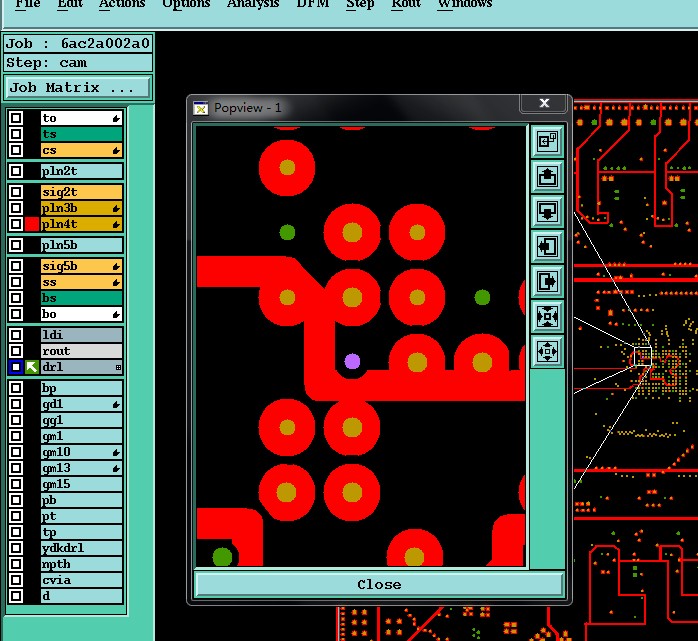Open the File menu
Screen dimensions: 698x641
click(x=28, y=4)
